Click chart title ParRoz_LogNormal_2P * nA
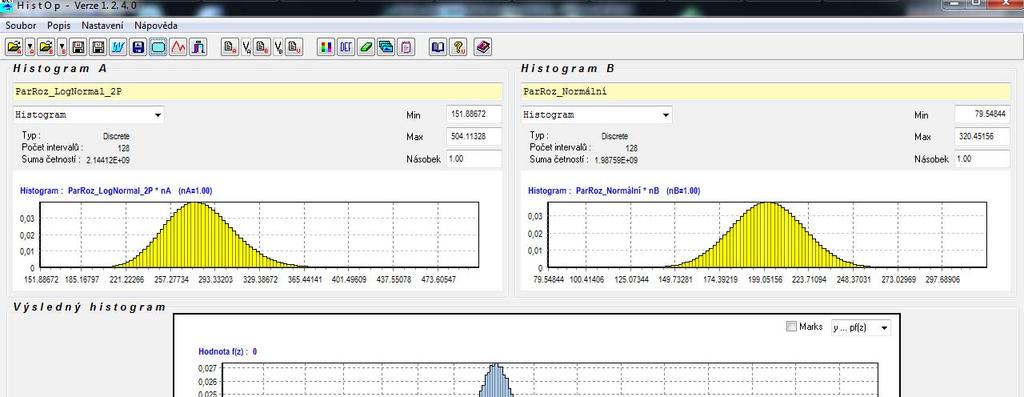This screenshot has width=1024, height=397. (x=120, y=191)
